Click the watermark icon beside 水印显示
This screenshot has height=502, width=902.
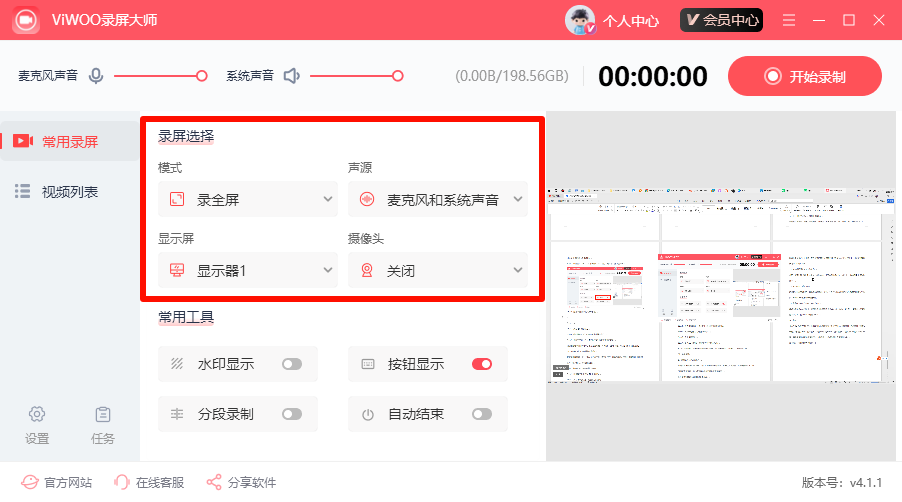point(177,364)
